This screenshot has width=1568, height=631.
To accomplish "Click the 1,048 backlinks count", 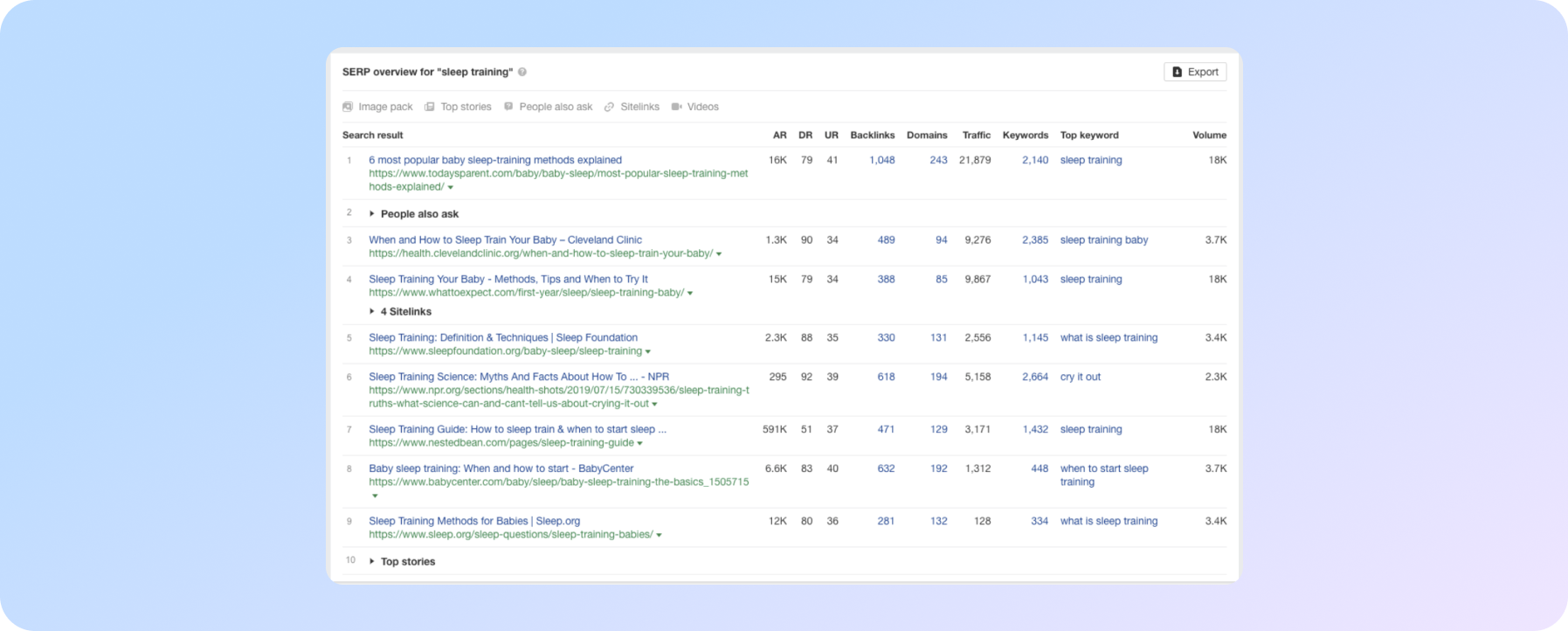I will 881,160.
